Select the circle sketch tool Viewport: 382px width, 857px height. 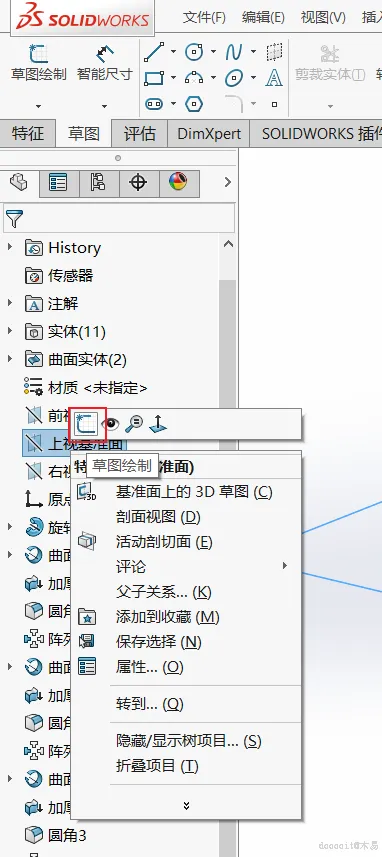pos(194,52)
